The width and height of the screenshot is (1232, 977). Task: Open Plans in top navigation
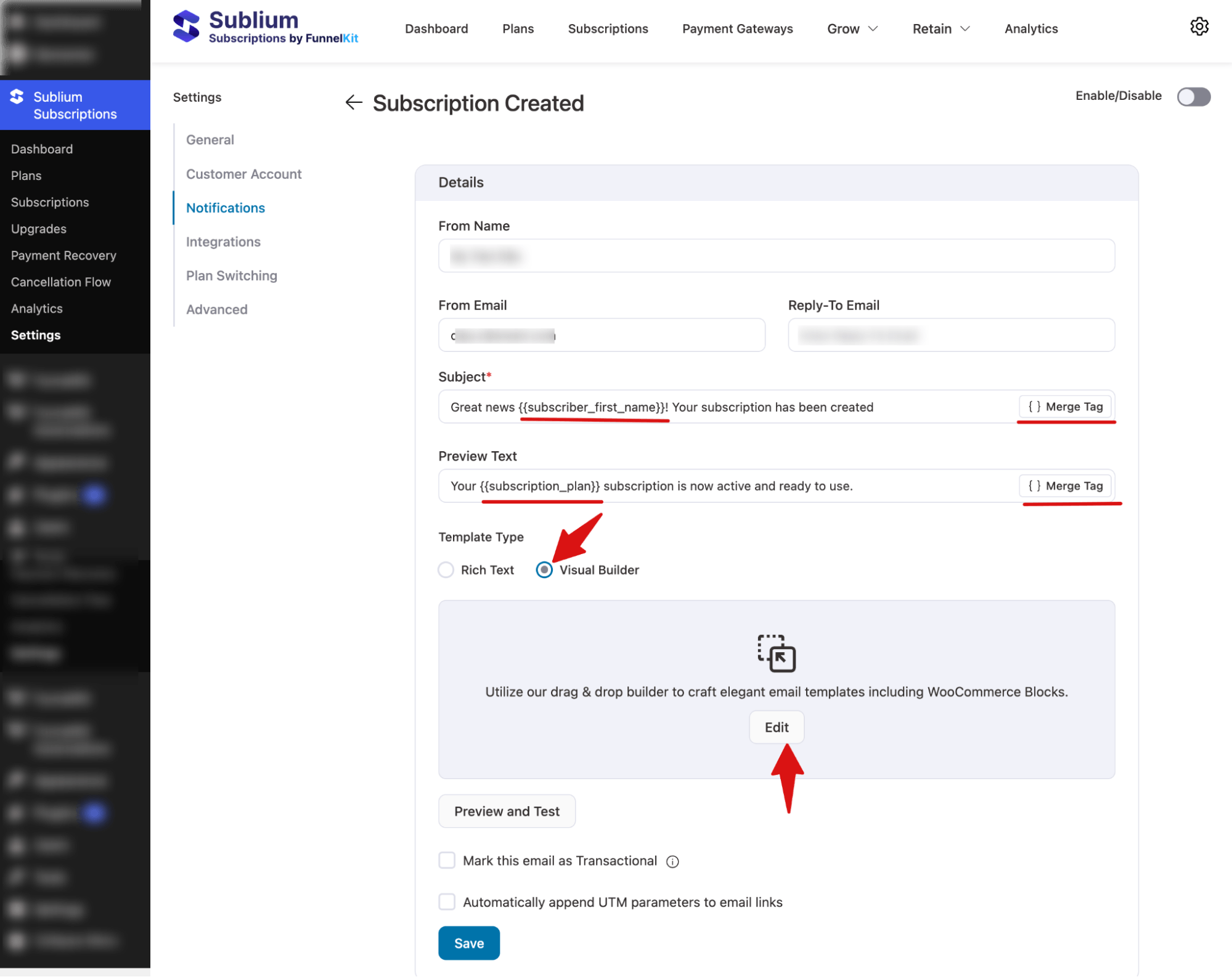[x=518, y=29]
